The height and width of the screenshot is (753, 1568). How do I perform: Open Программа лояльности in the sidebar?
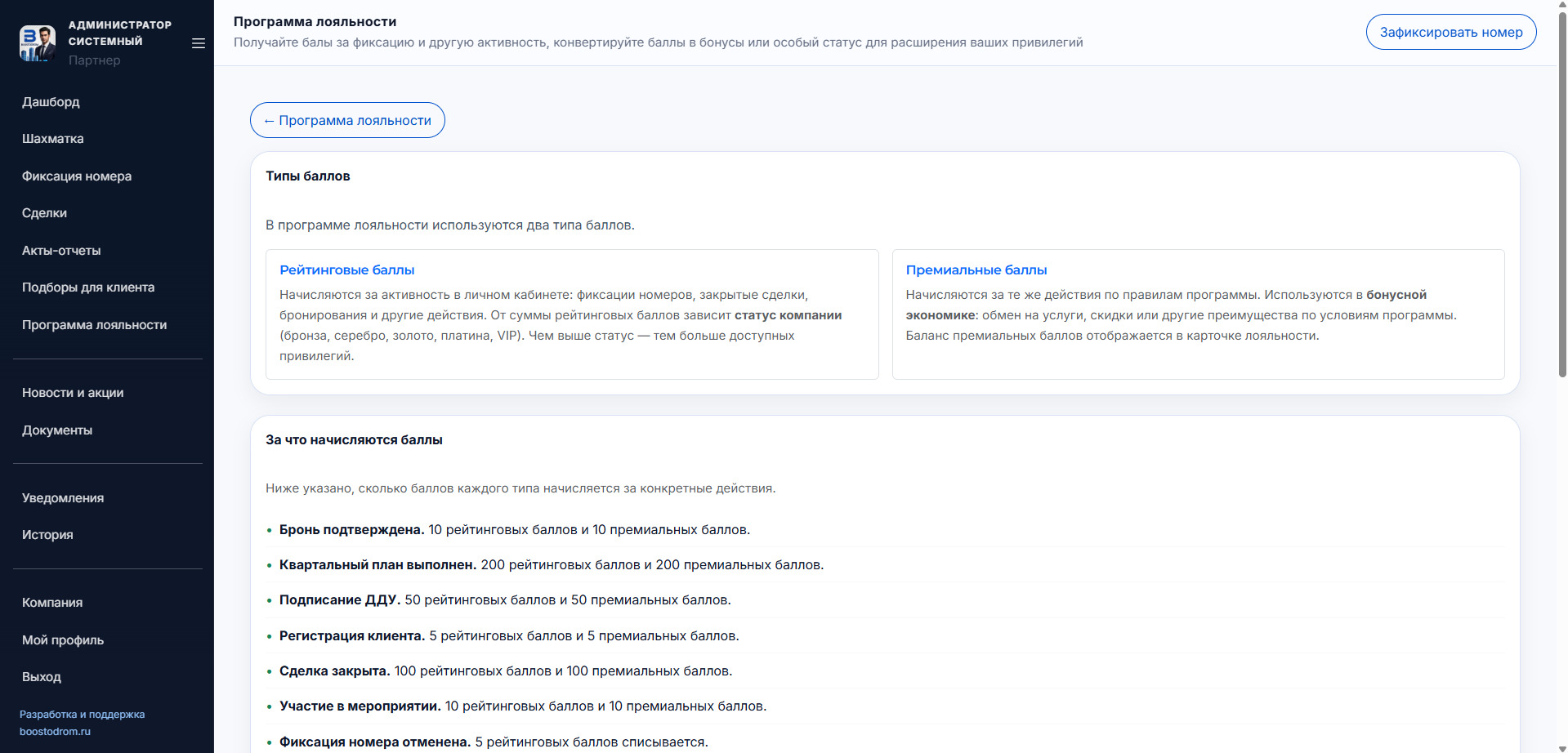(95, 325)
